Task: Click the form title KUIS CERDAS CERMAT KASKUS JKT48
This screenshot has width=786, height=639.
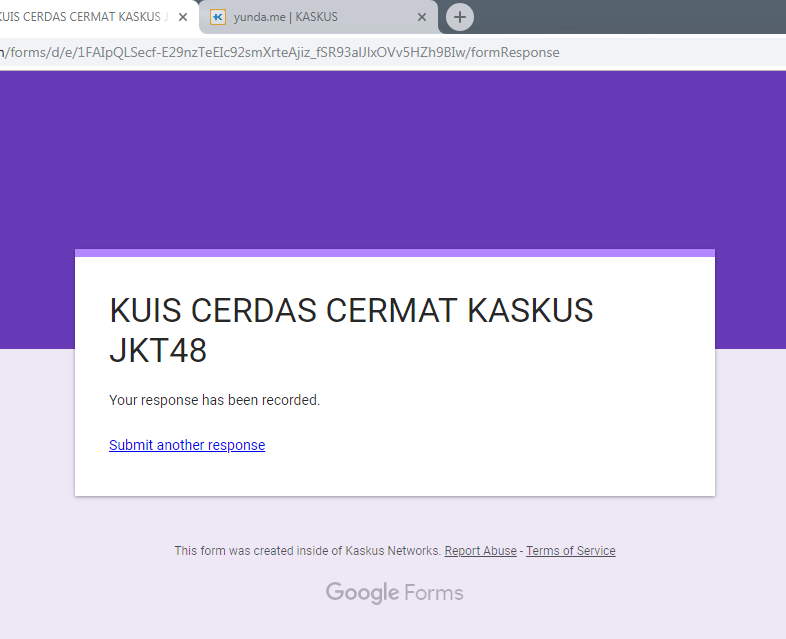Action: (351, 330)
